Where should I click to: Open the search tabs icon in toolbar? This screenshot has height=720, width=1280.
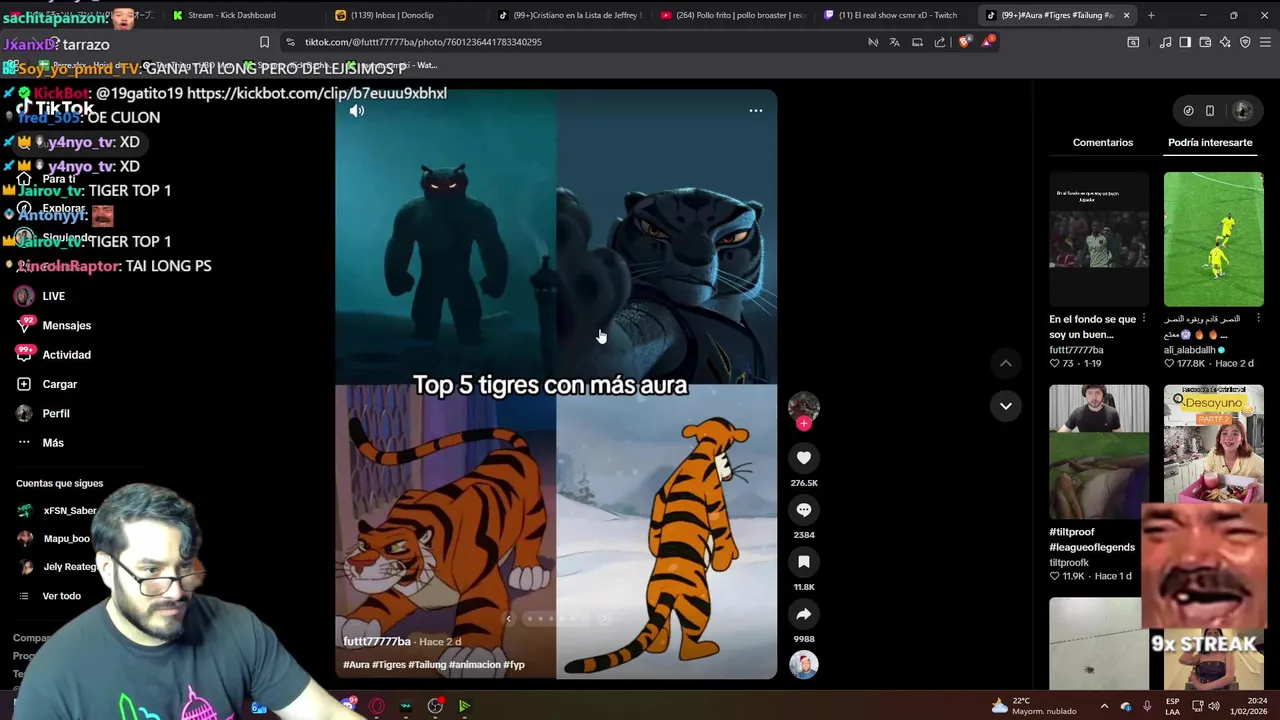pos(1133,42)
